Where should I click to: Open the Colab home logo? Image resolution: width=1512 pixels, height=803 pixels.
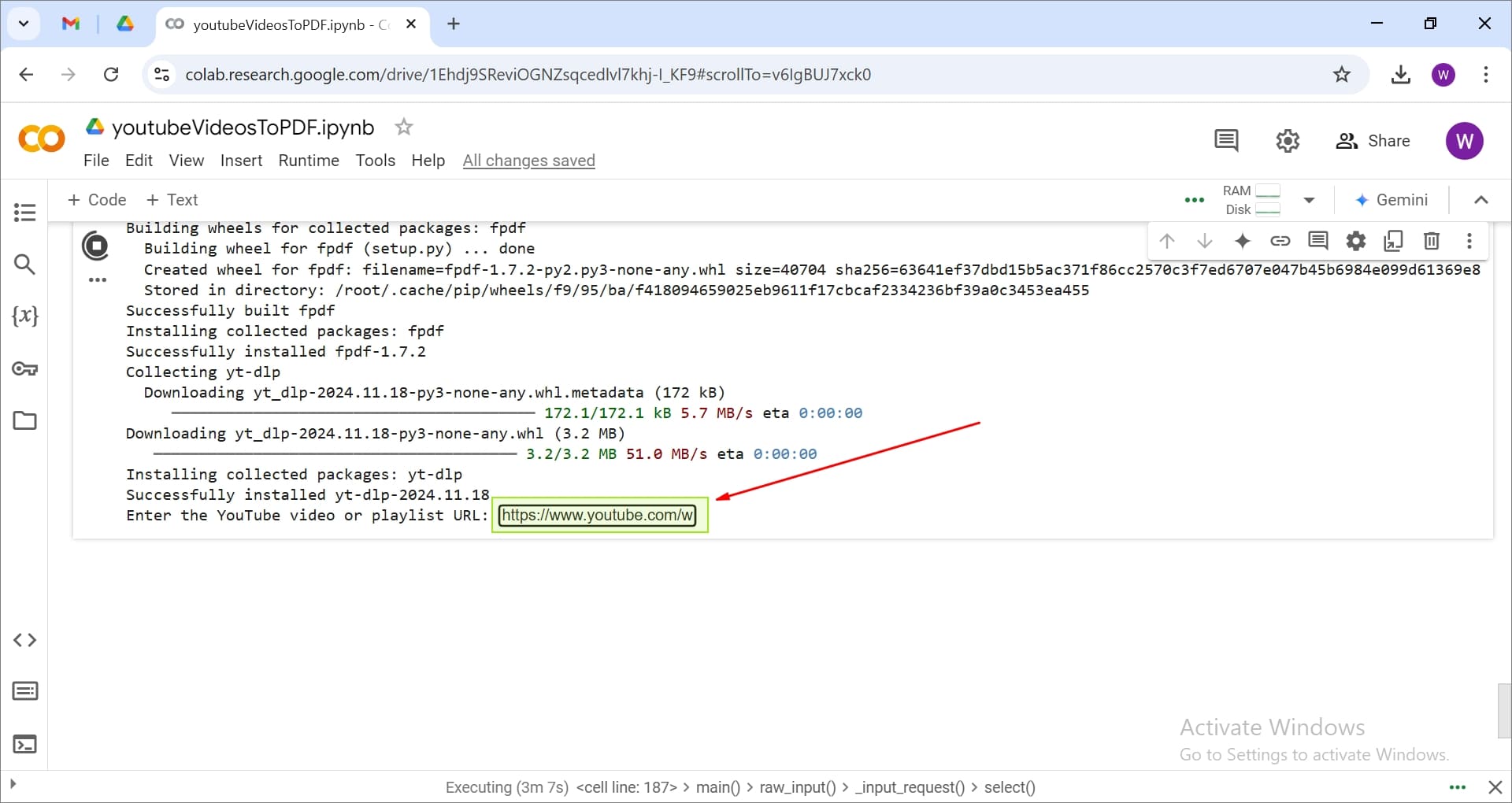click(41, 139)
